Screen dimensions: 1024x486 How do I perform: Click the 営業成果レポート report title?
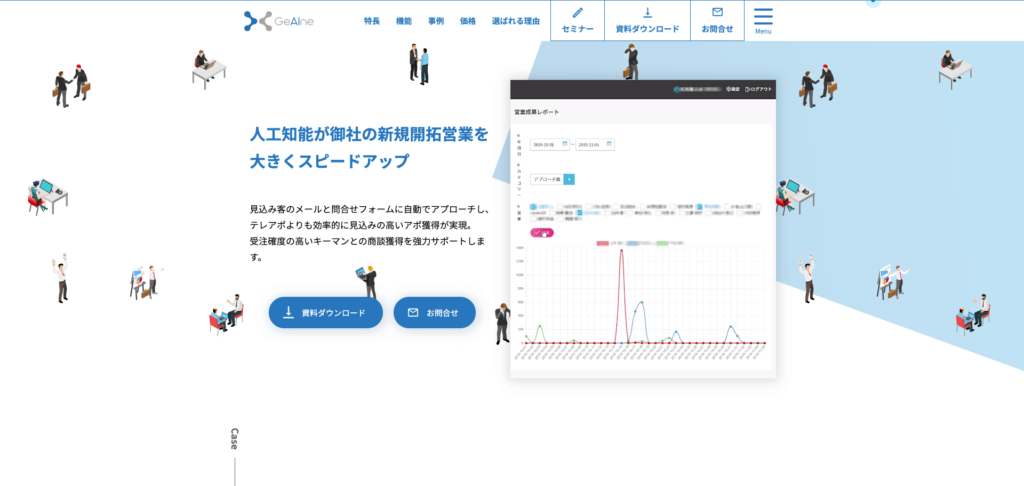point(537,112)
